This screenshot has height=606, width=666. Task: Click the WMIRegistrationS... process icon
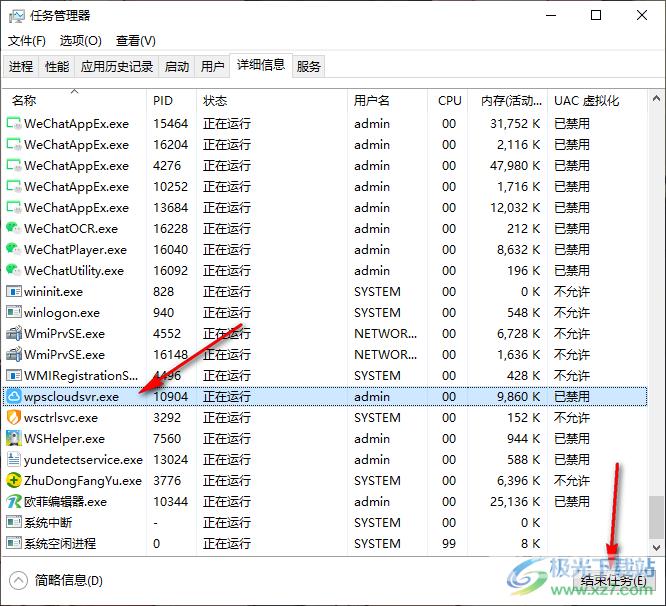pyautogui.click(x=14, y=376)
